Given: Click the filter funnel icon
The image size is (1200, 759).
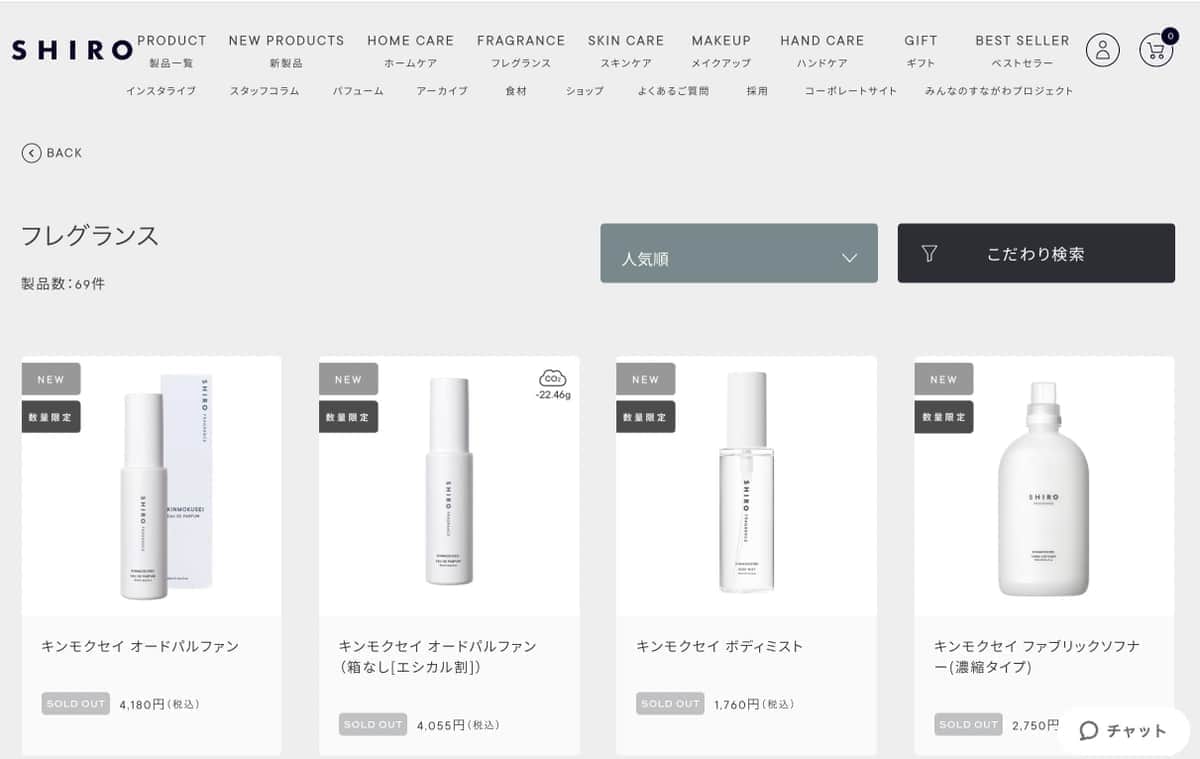Looking at the screenshot, I should pyautogui.click(x=929, y=254).
